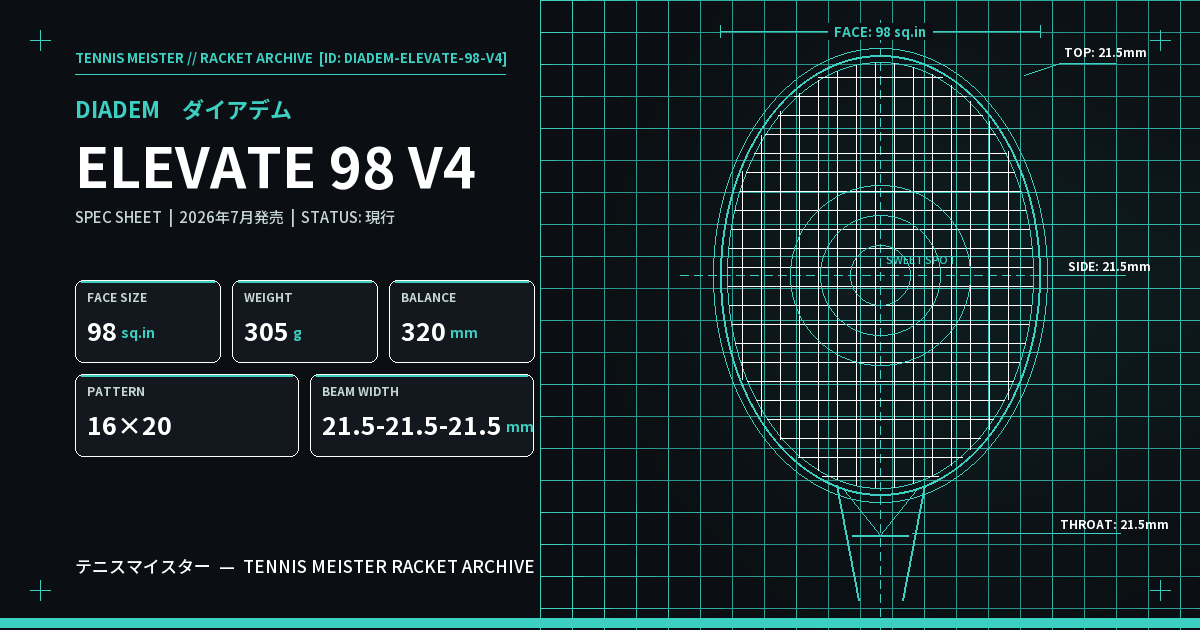Select the BEAM WIDTH 21.5-21.5-21.5 card
Screen dimensions: 1200x630
click(x=422, y=415)
